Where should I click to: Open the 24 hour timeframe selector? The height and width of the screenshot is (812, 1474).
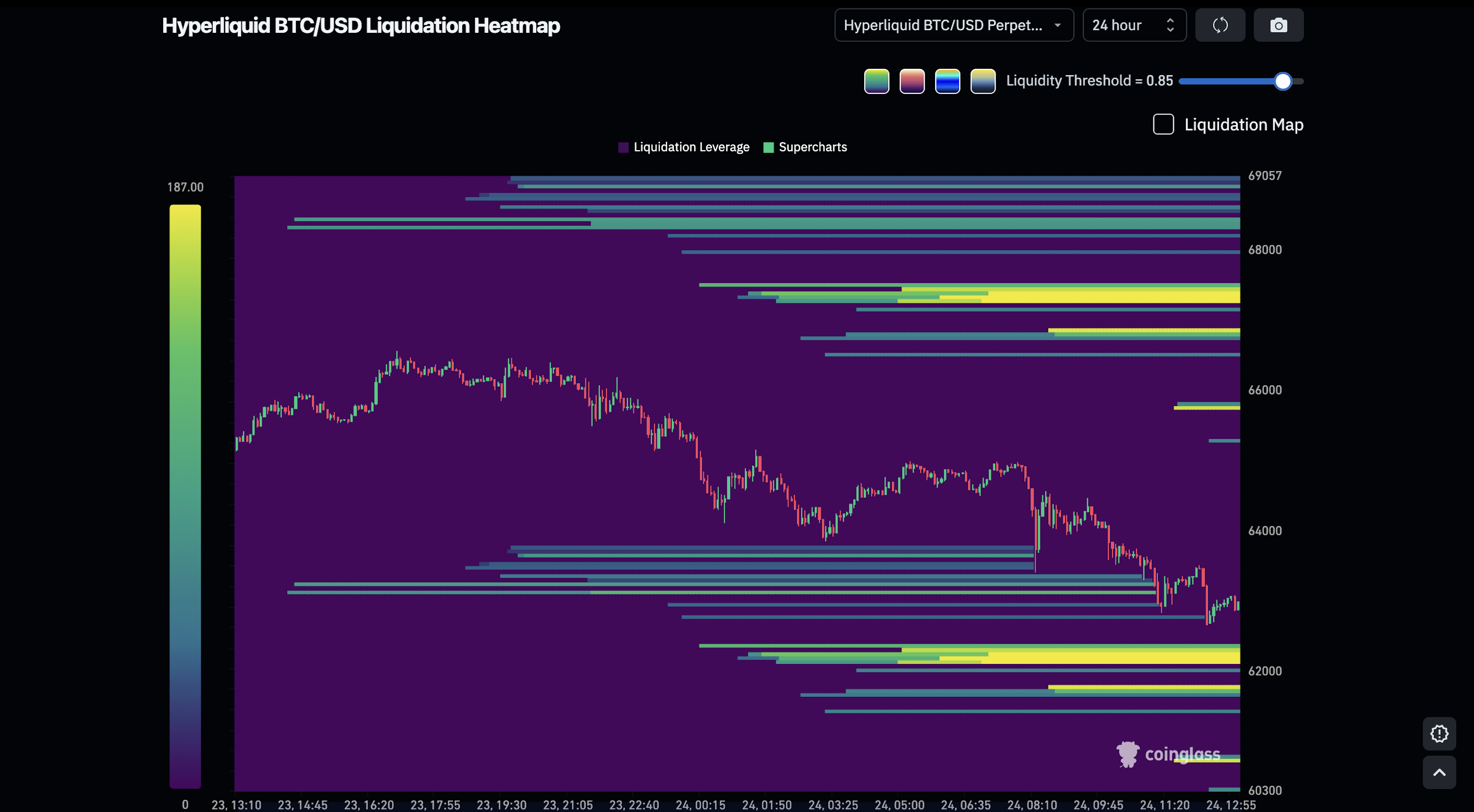[x=1134, y=24]
